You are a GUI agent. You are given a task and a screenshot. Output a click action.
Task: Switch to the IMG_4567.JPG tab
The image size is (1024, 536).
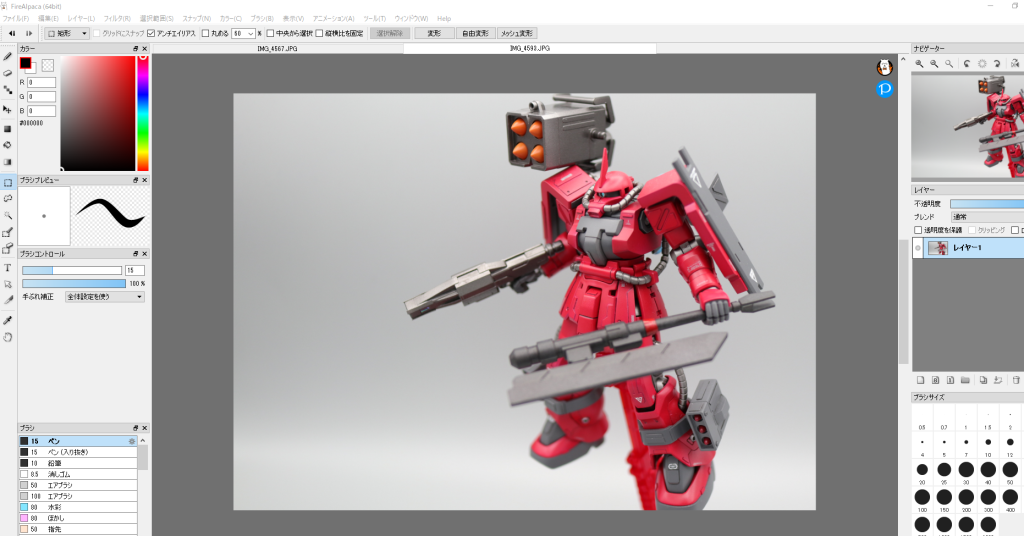(278, 48)
